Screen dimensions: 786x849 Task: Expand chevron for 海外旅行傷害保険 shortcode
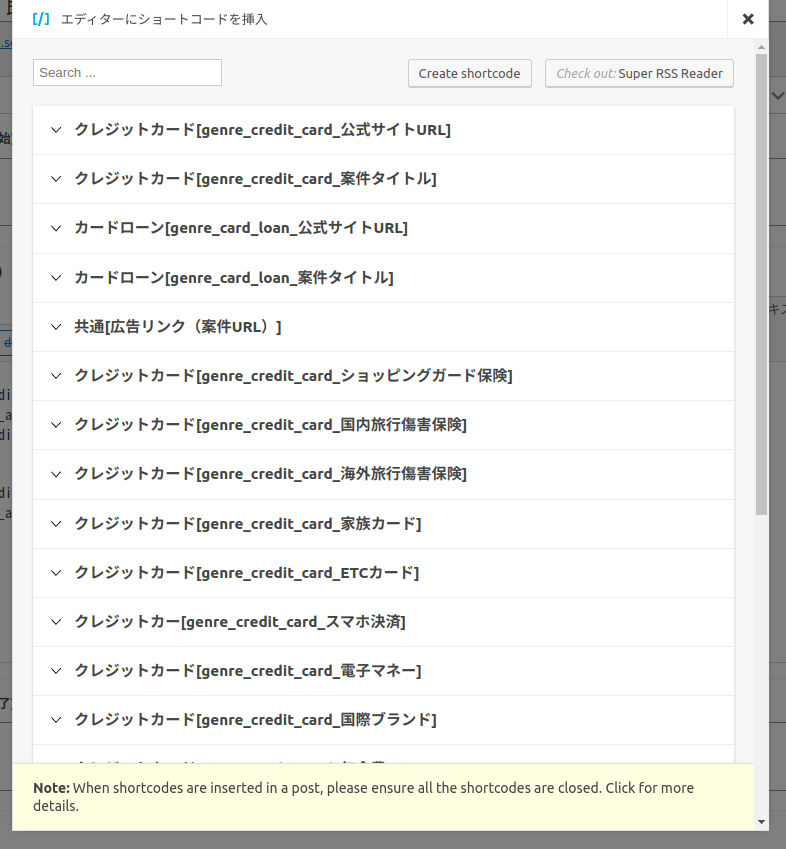(x=56, y=473)
